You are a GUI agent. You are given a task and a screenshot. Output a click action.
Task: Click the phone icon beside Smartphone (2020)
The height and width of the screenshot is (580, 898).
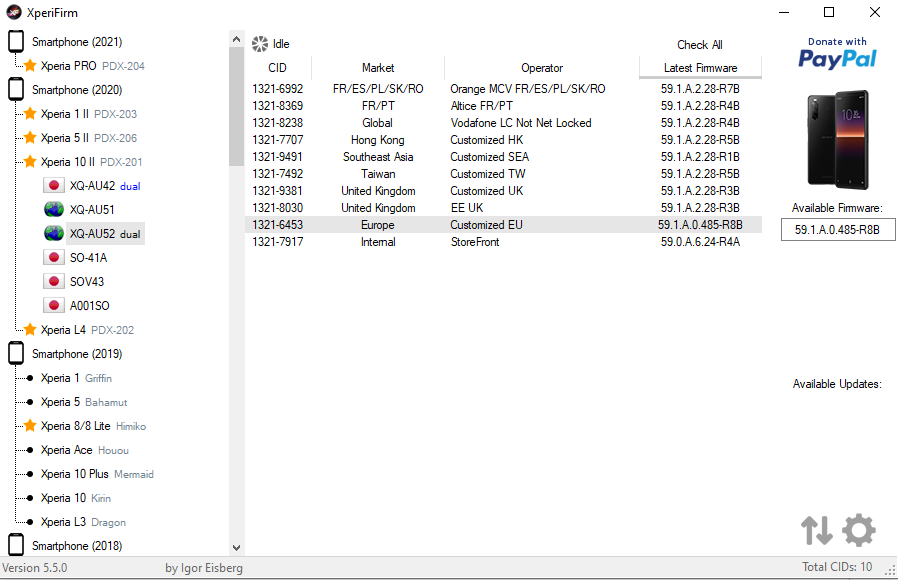click(x=16, y=90)
